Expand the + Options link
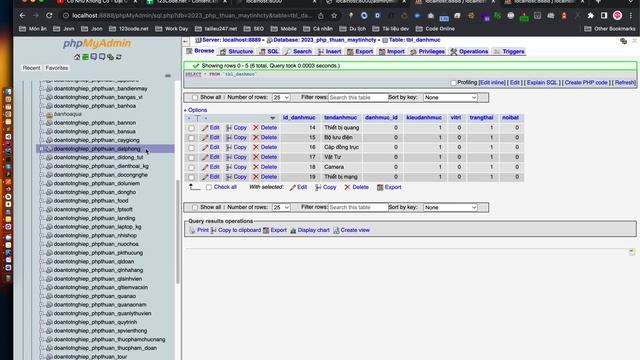The height and width of the screenshot is (360, 640). point(196,110)
